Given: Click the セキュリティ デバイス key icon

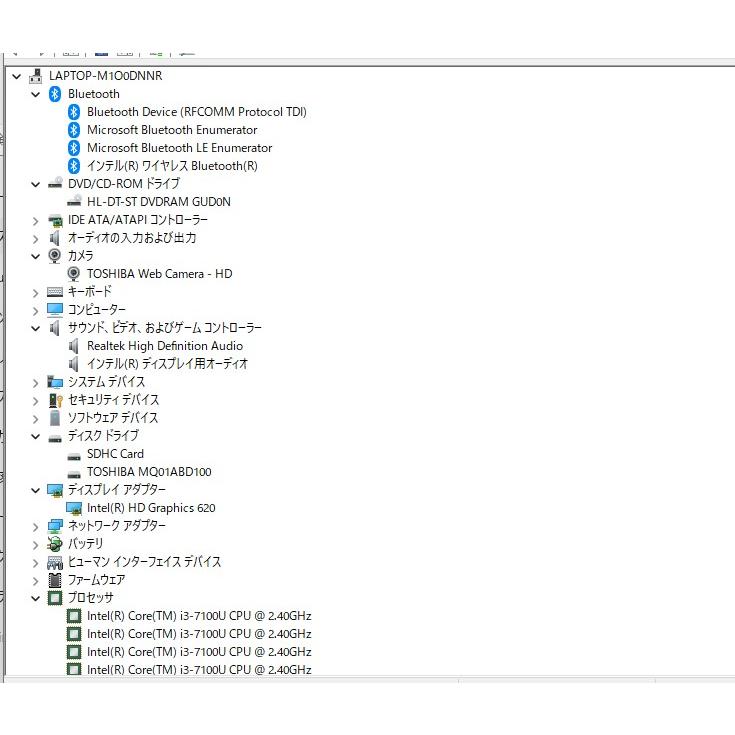Looking at the screenshot, I should tap(55, 400).
